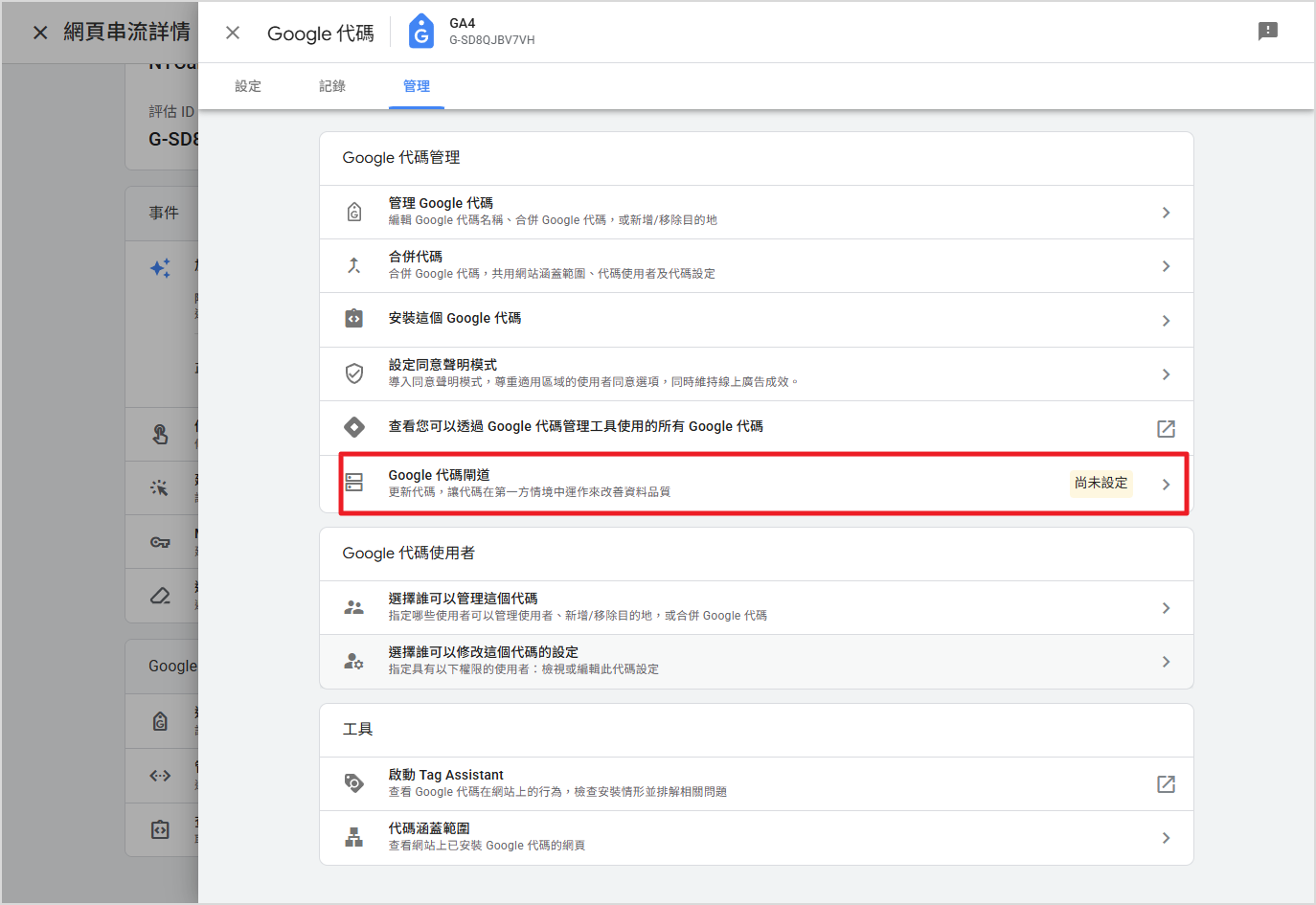Open 選擇誰可以修改這個代碼的設定 row

pos(757,662)
